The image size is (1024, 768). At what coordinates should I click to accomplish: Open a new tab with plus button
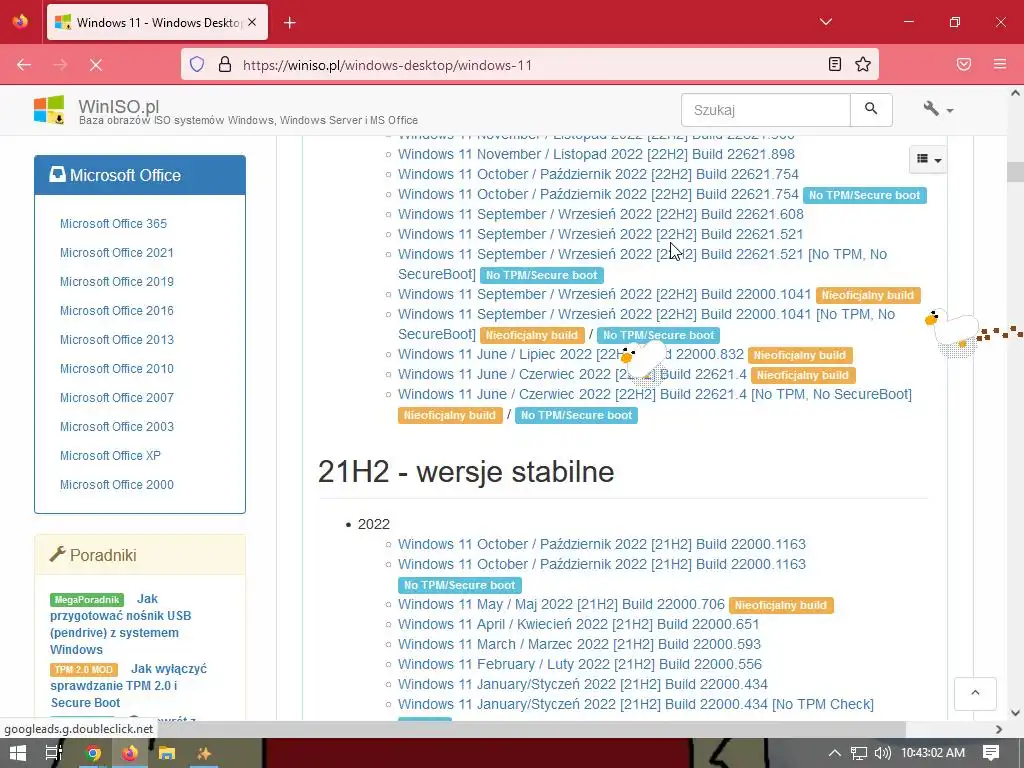coord(290,23)
